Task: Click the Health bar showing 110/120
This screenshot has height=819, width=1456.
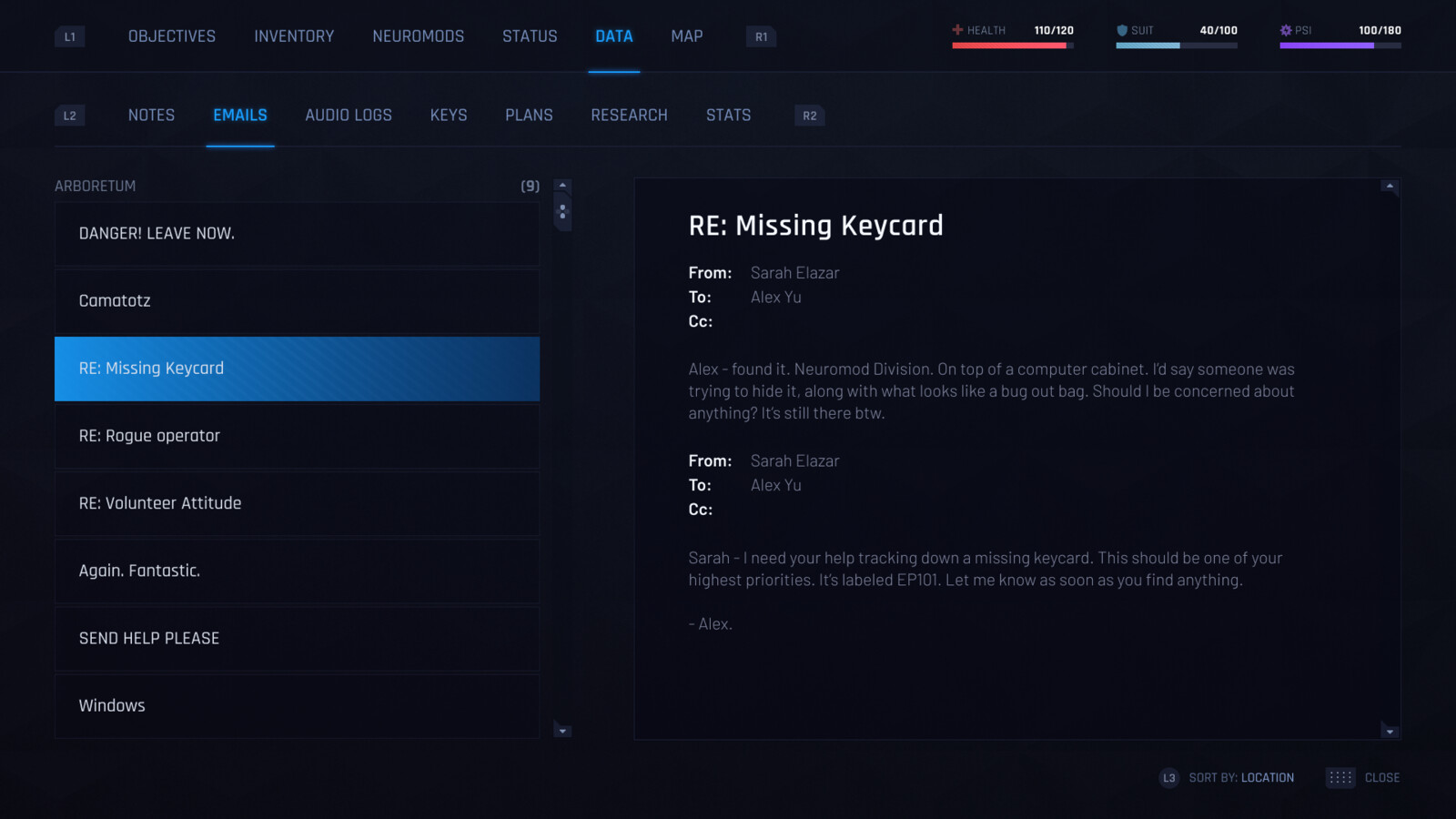Action: 1012,44
